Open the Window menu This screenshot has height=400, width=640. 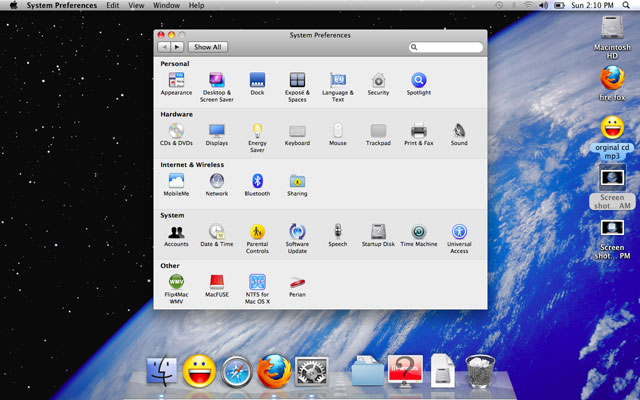(x=166, y=5)
